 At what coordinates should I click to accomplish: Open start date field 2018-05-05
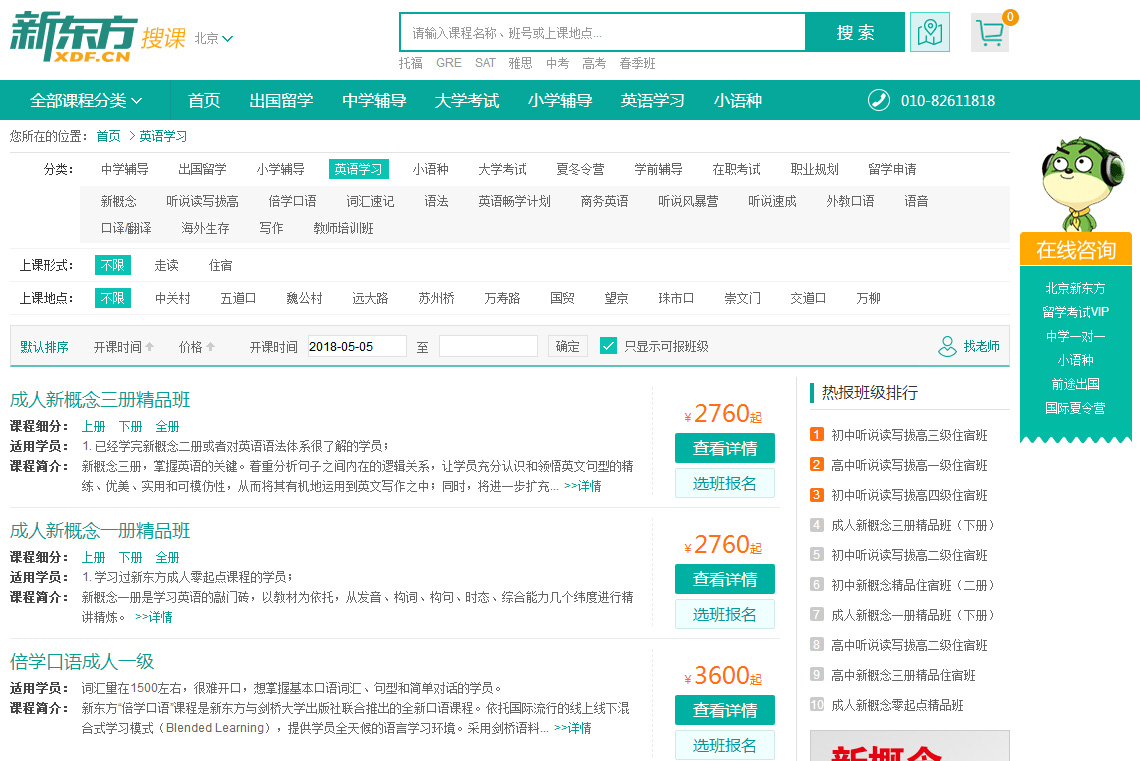click(357, 346)
